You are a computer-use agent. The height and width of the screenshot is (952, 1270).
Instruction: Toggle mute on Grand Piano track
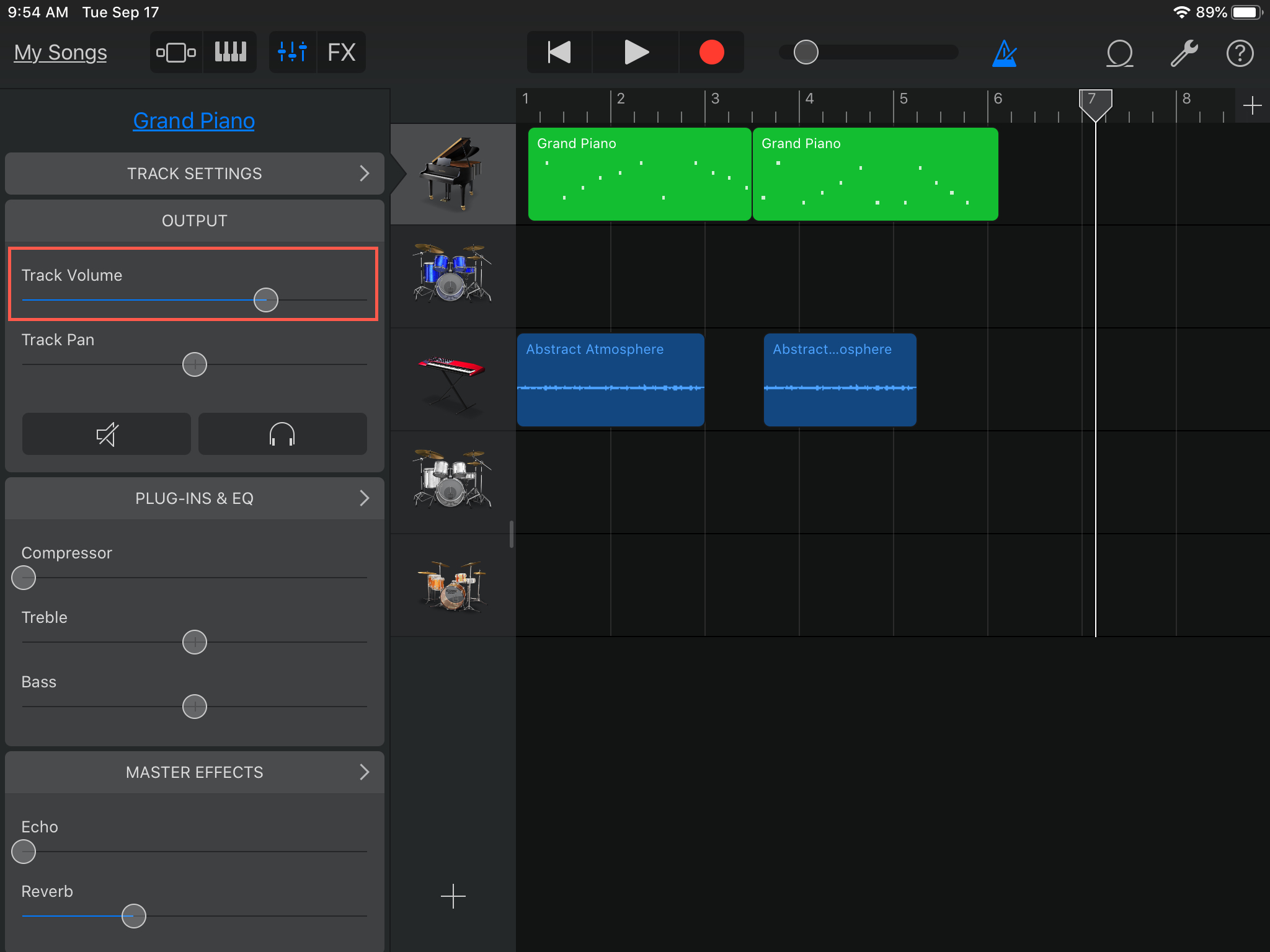(x=106, y=435)
